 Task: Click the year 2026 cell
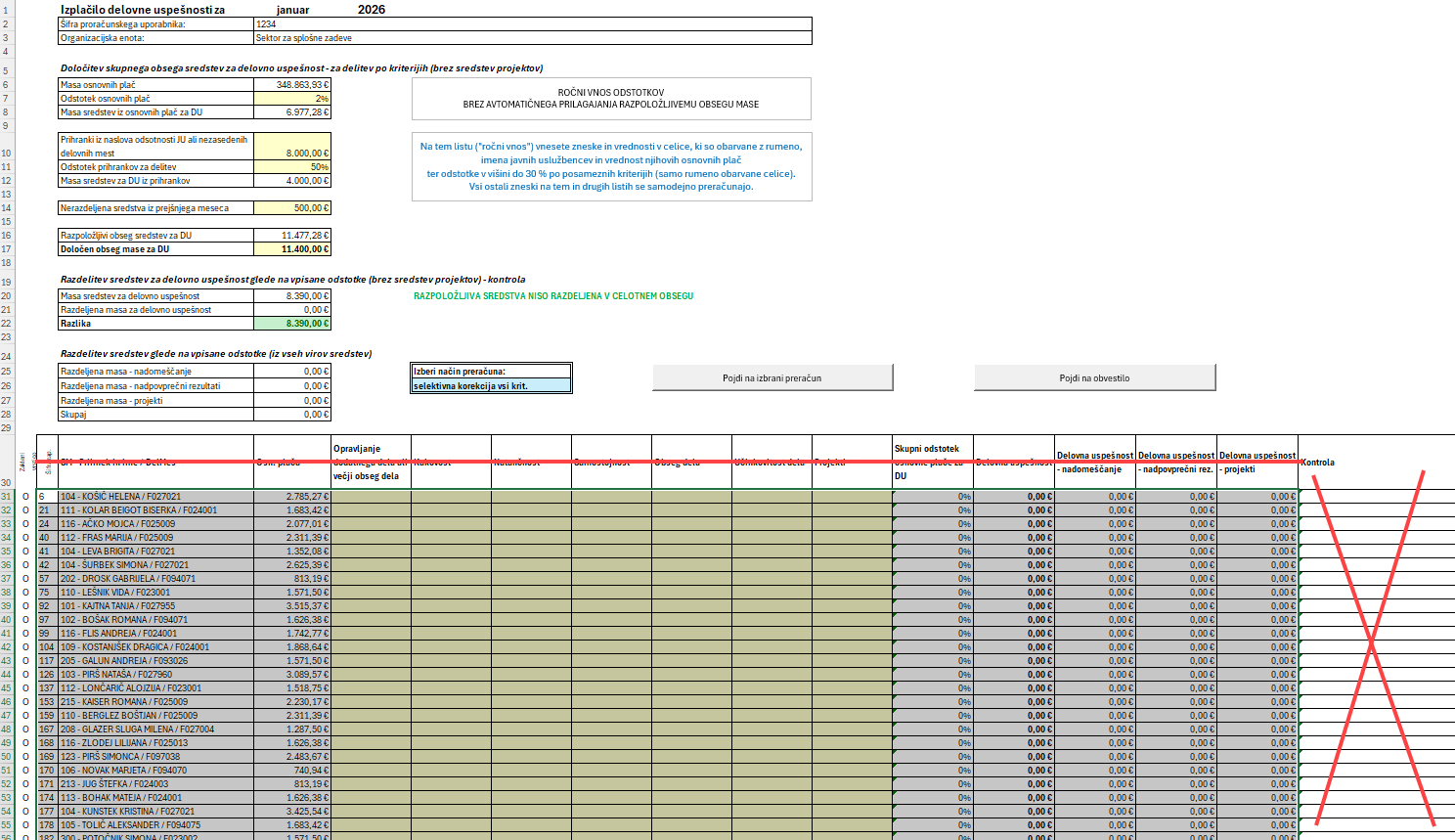click(x=371, y=10)
